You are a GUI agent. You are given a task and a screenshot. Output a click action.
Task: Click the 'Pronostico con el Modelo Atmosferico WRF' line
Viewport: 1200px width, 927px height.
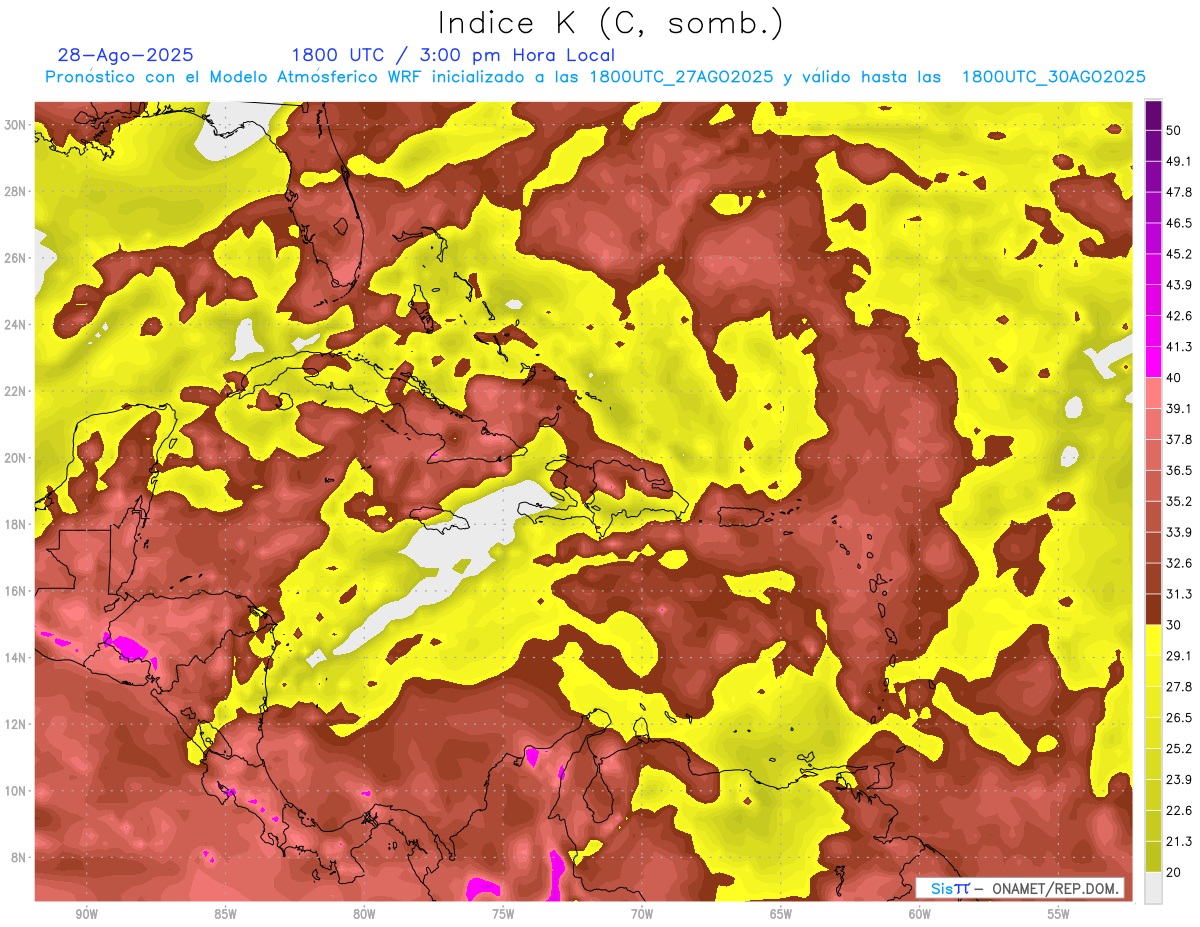coord(595,77)
